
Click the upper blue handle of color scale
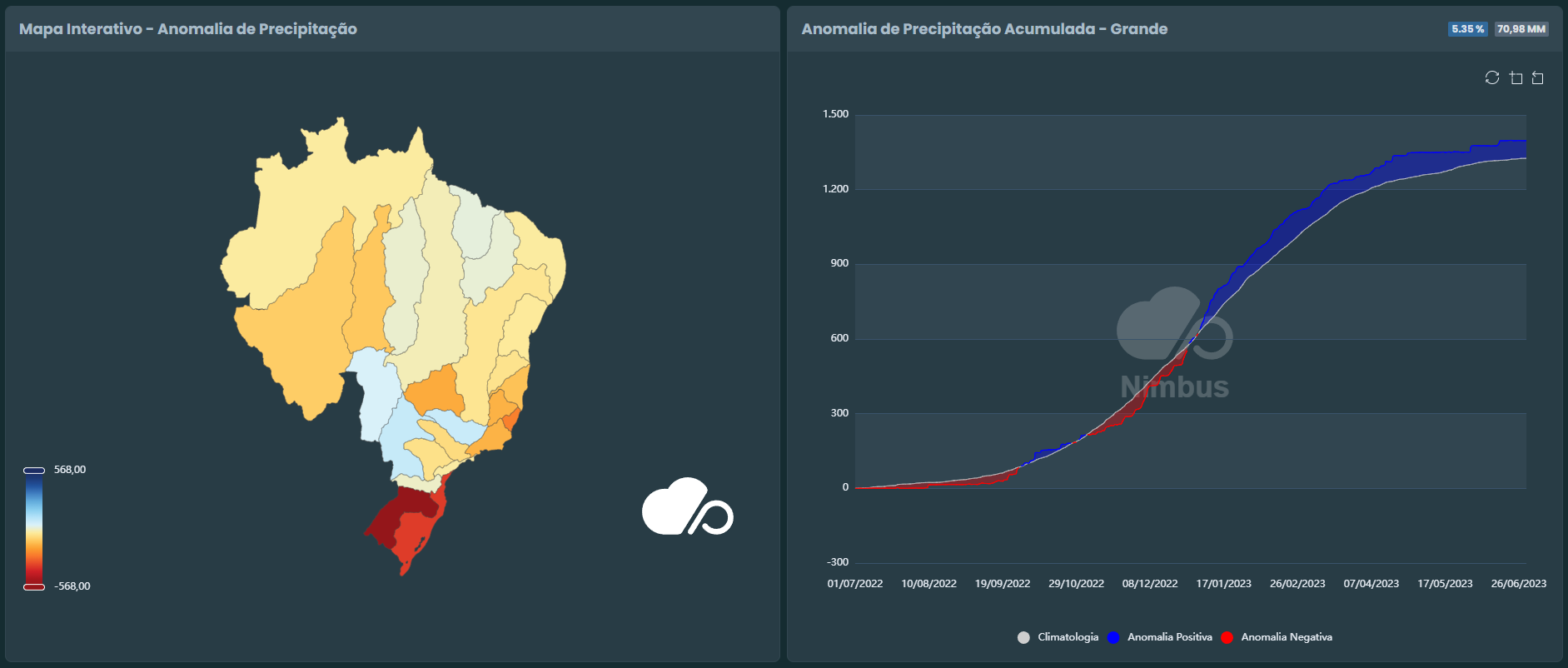[34, 471]
